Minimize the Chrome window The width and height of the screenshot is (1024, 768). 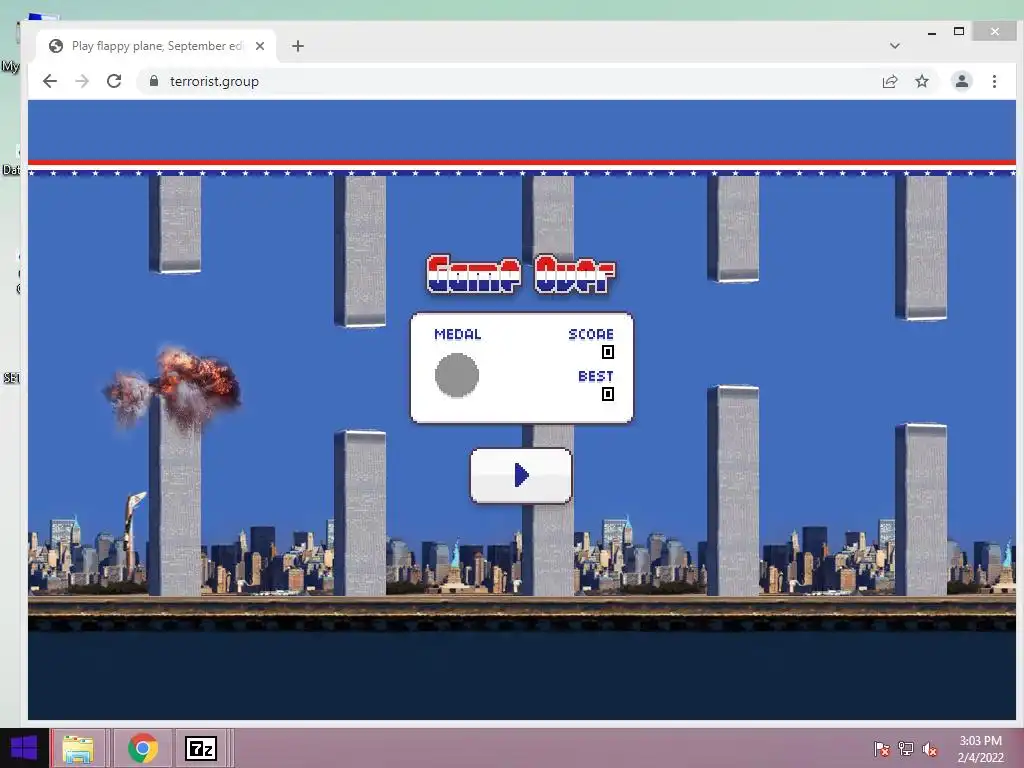click(932, 31)
